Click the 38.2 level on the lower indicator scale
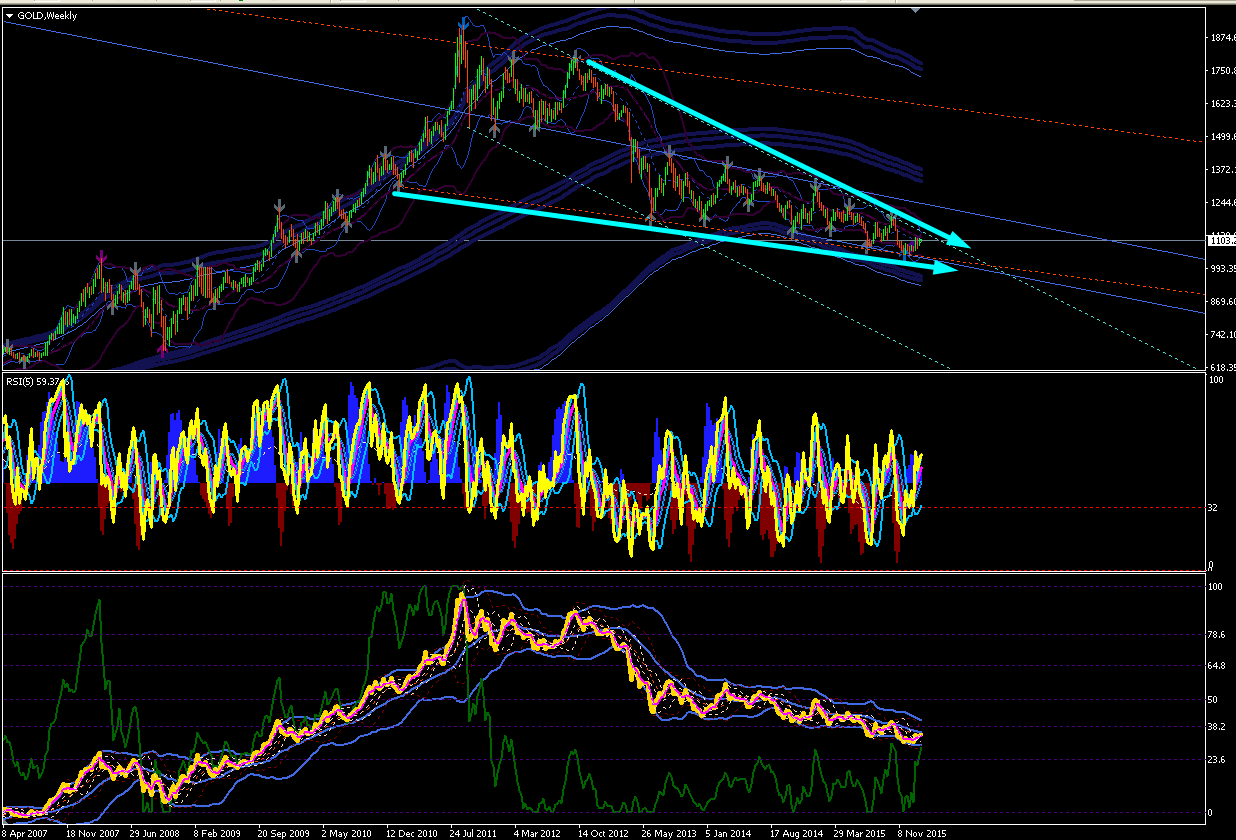 click(x=1218, y=727)
